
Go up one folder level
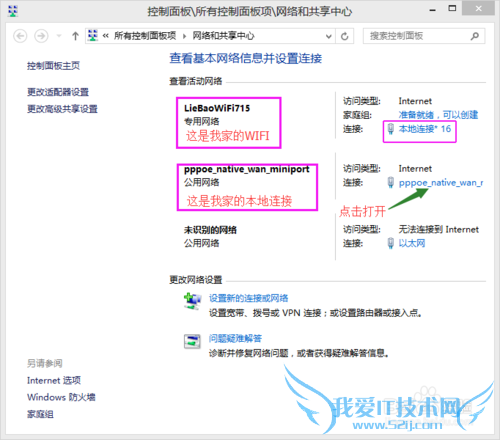(75, 36)
